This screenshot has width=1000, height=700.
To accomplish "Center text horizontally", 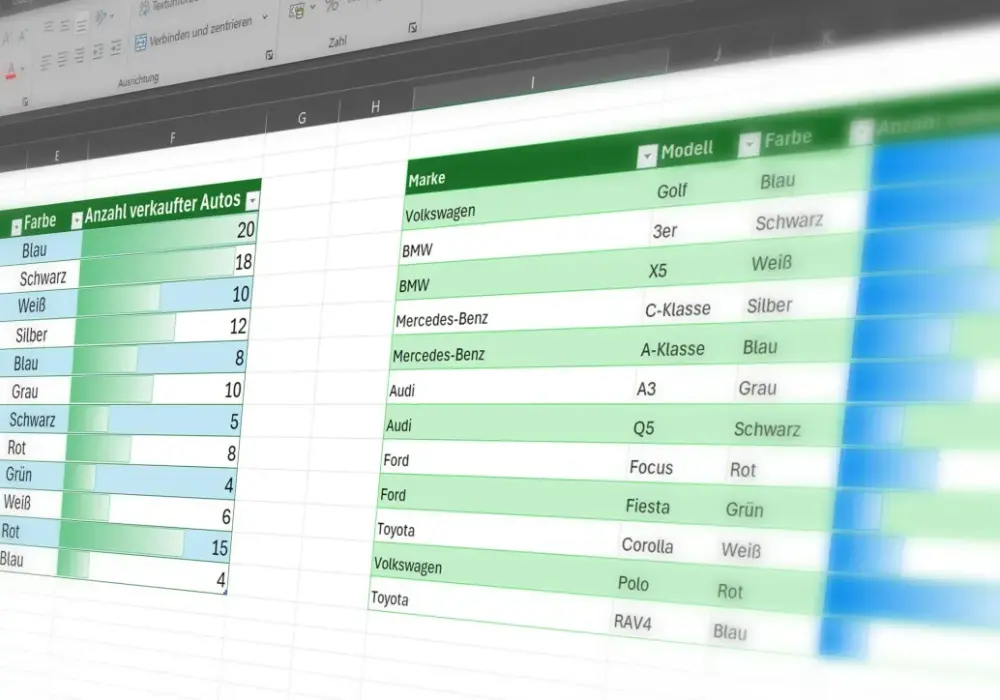I will (62, 59).
